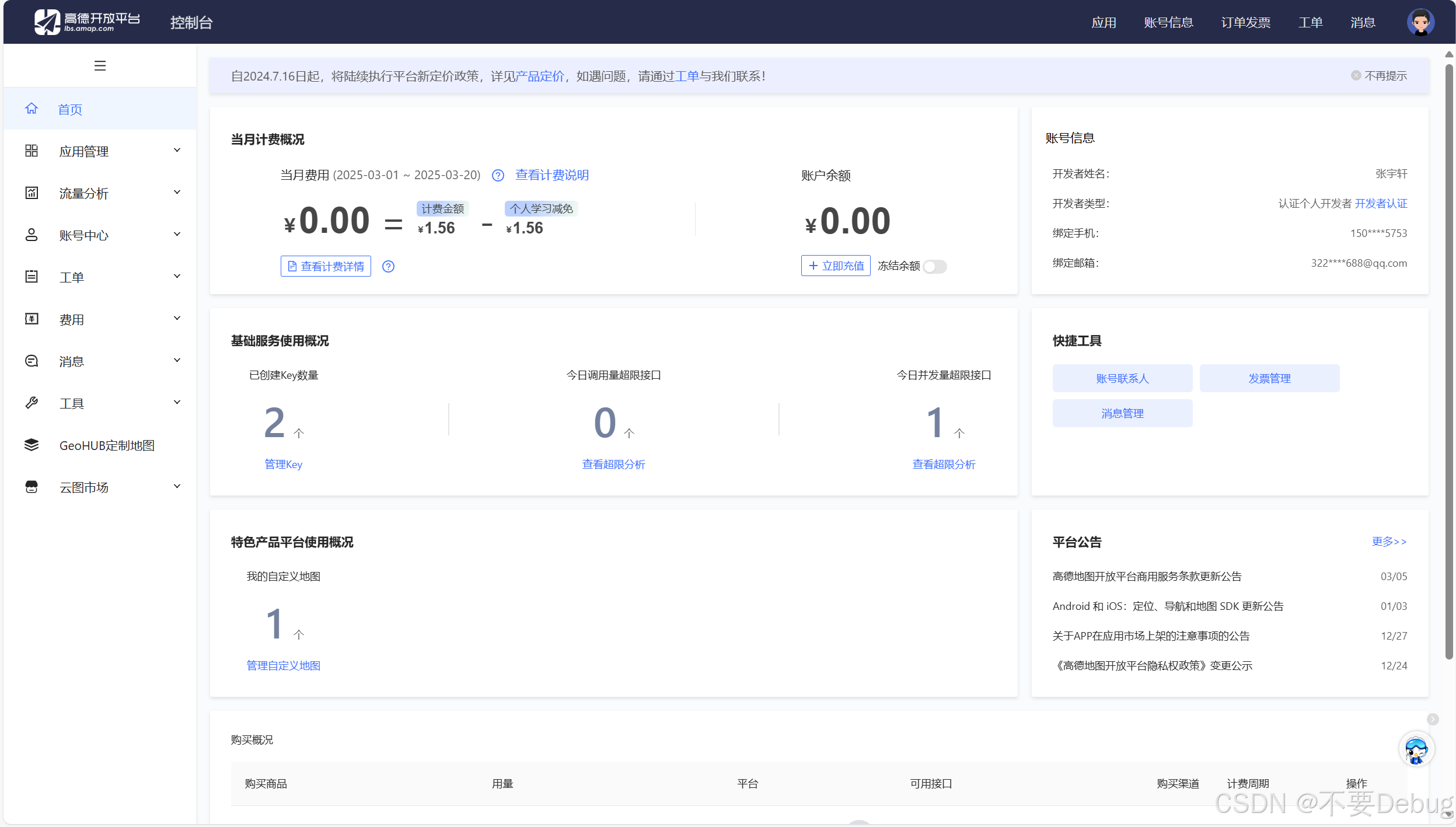
Task: Toggle the 冻结余额 switch
Action: [x=934, y=267]
